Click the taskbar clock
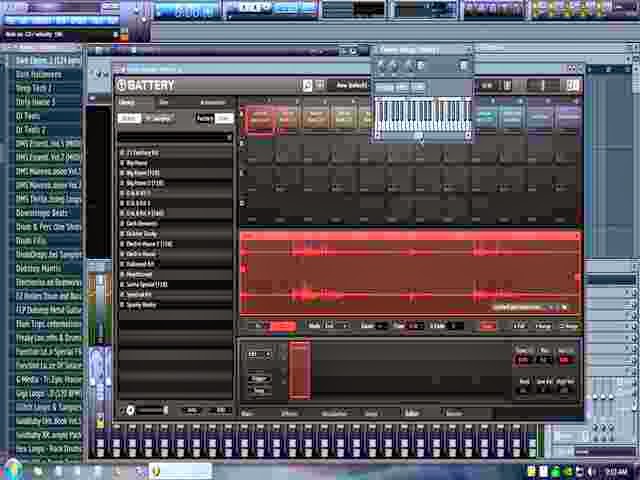The image size is (640, 480). tap(616, 472)
